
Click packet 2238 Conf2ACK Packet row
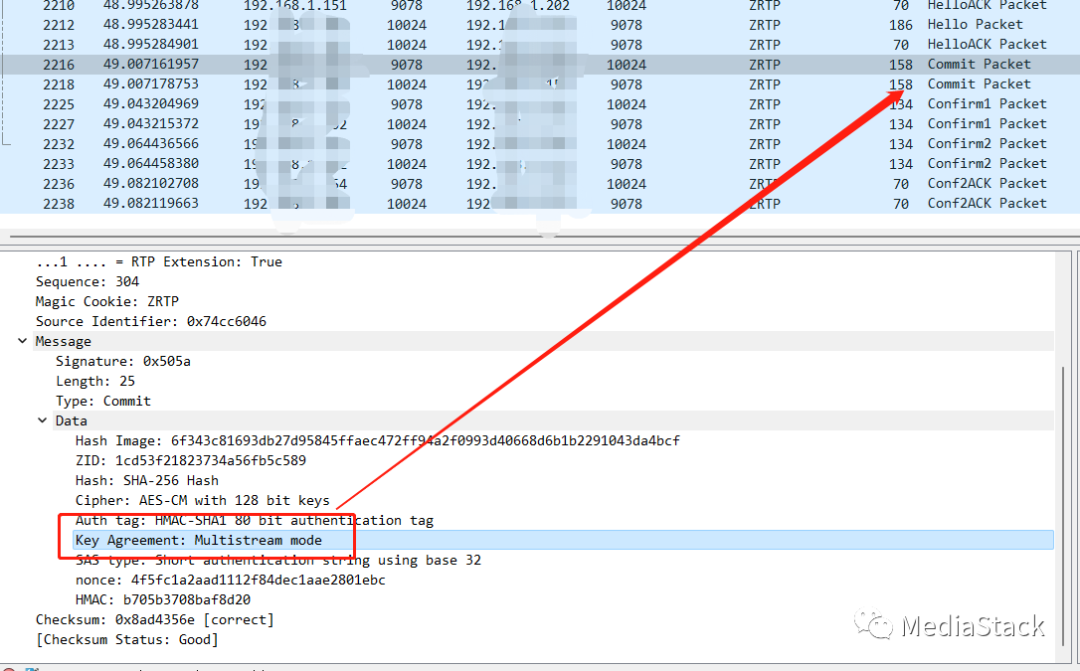[x=540, y=203]
